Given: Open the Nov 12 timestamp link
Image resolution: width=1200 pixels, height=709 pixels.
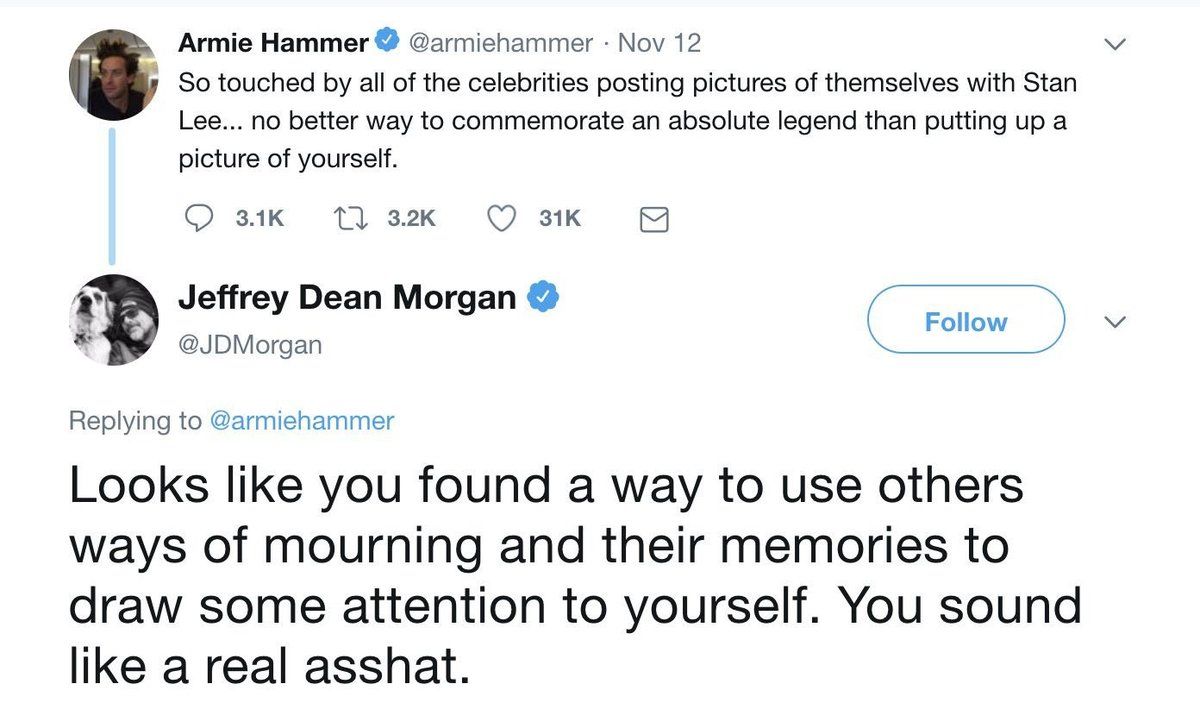Looking at the screenshot, I should 660,43.
